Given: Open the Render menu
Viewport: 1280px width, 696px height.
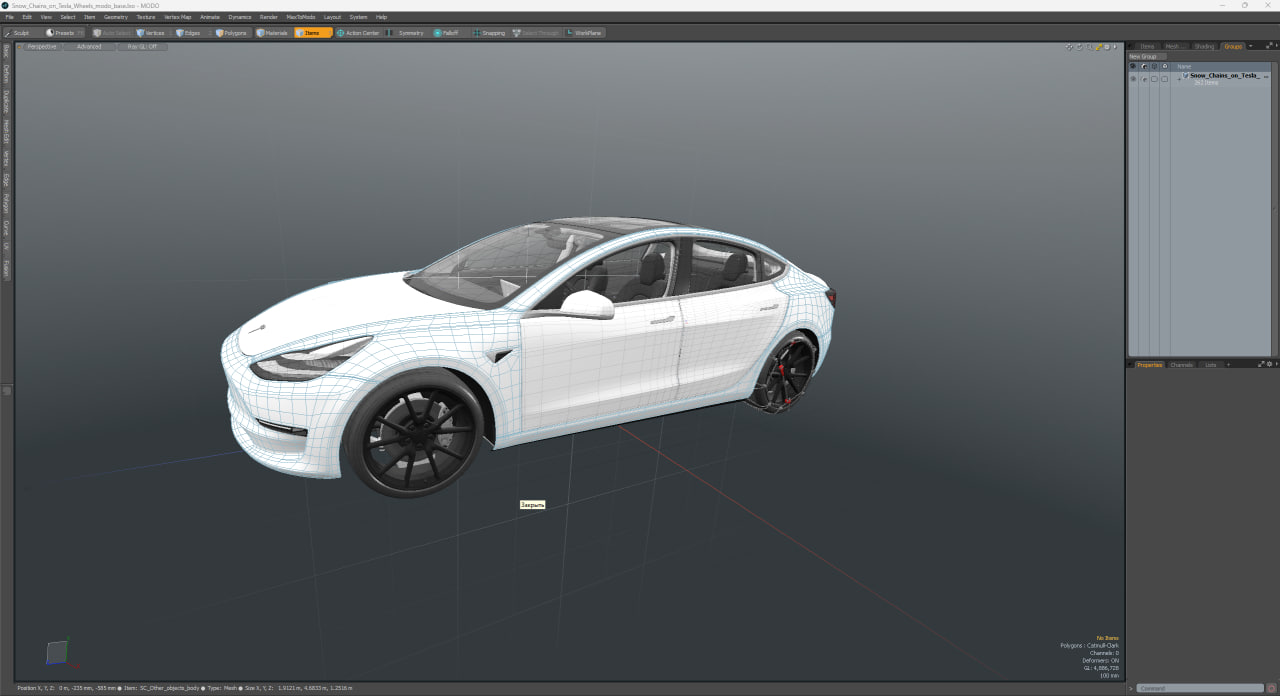Looking at the screenshot, I should click(269, 17).
